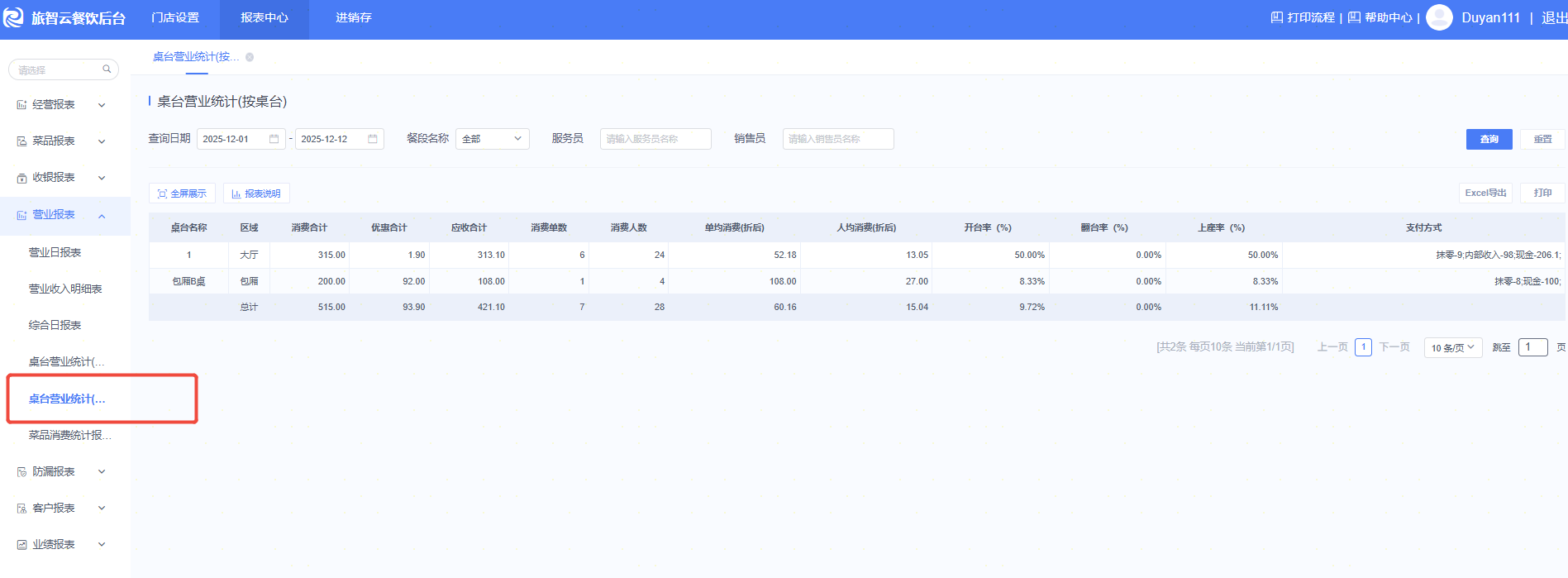Click the 帮助中心 book icon
This screenshot has width=1568, height=578.
[x=1354, y=17]
